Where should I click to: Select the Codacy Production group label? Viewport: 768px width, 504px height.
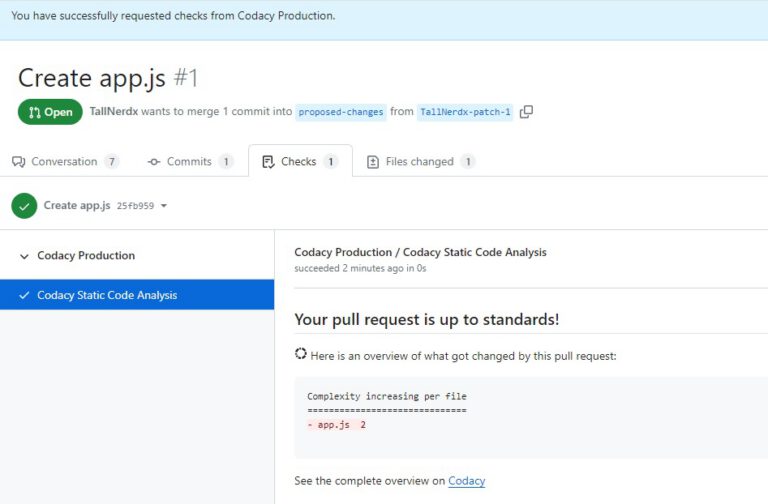coord(86,256)
